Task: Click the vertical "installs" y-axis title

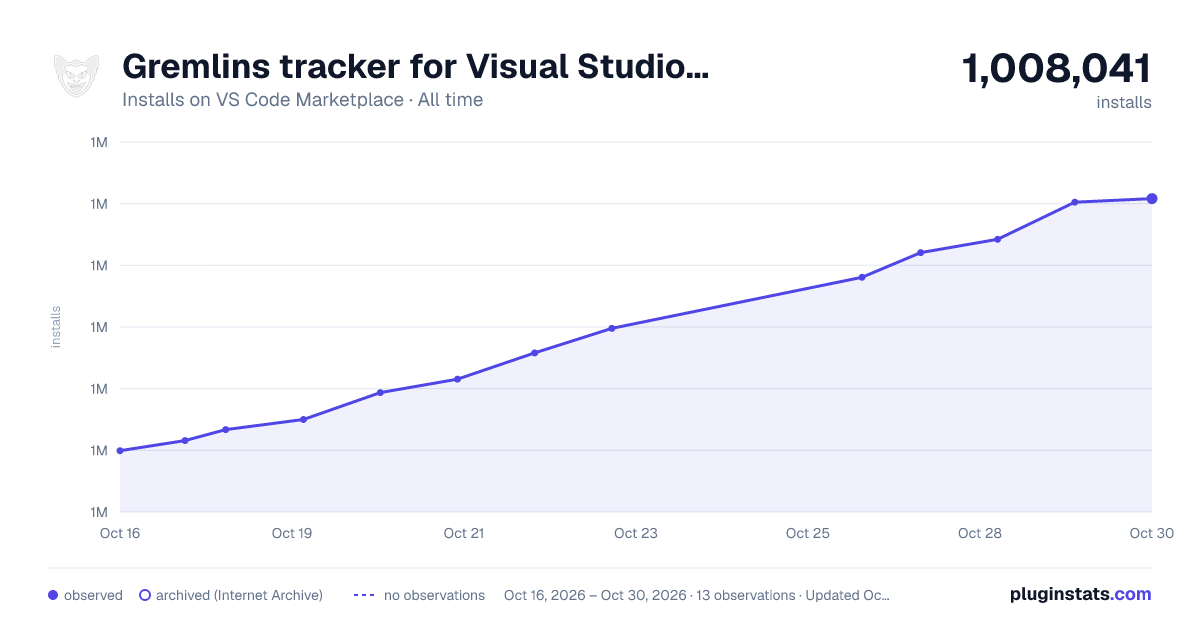Action: pos(56,327)
